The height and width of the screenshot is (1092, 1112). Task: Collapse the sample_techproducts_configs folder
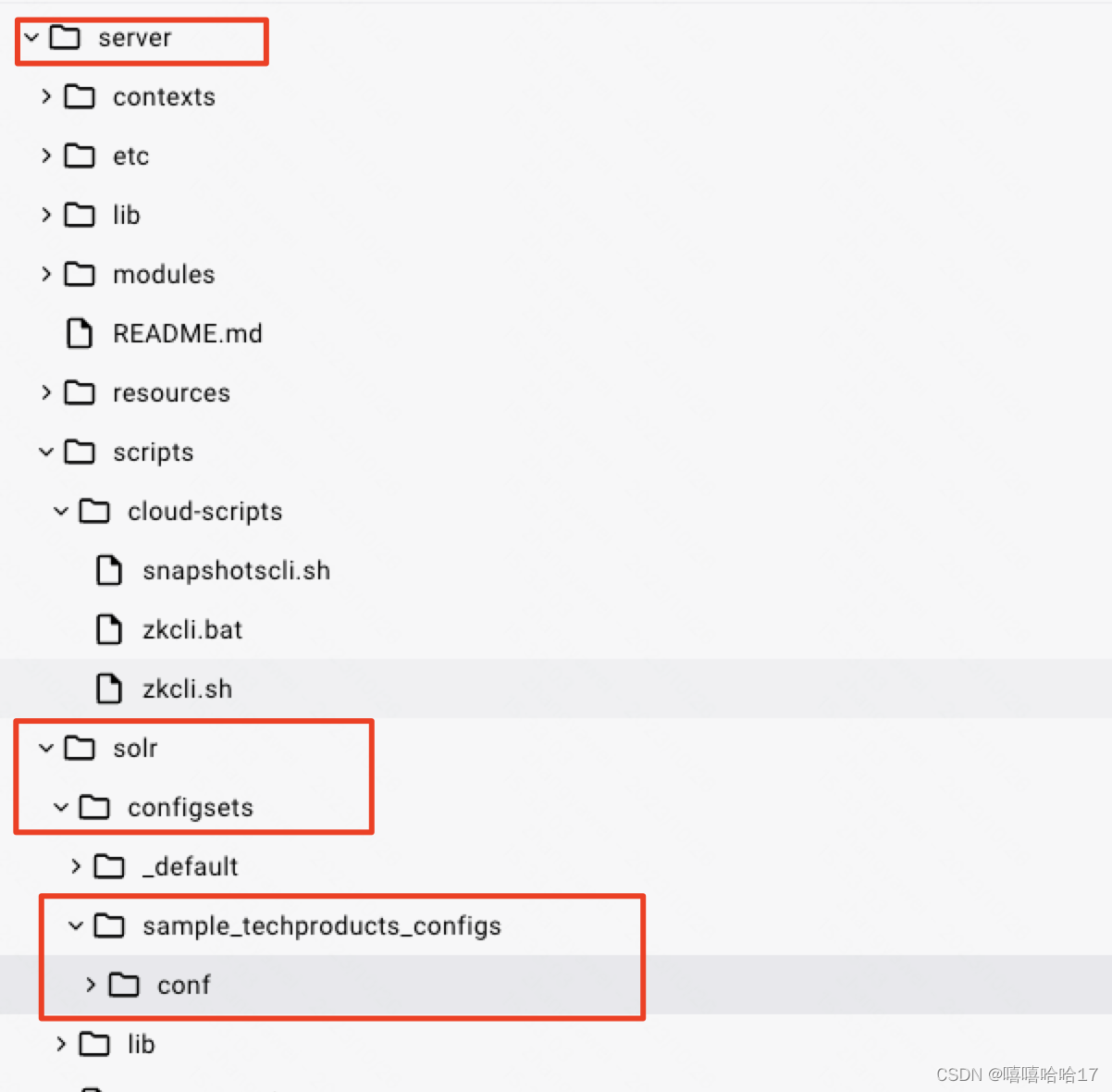pos(76,925)
